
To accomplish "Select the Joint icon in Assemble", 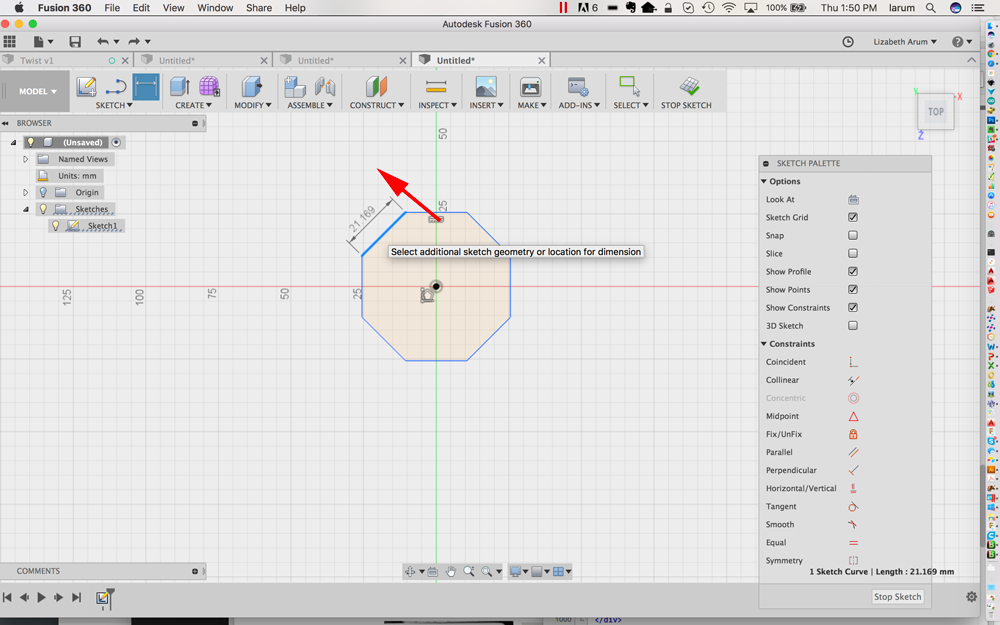I will [x=325, y=87].
